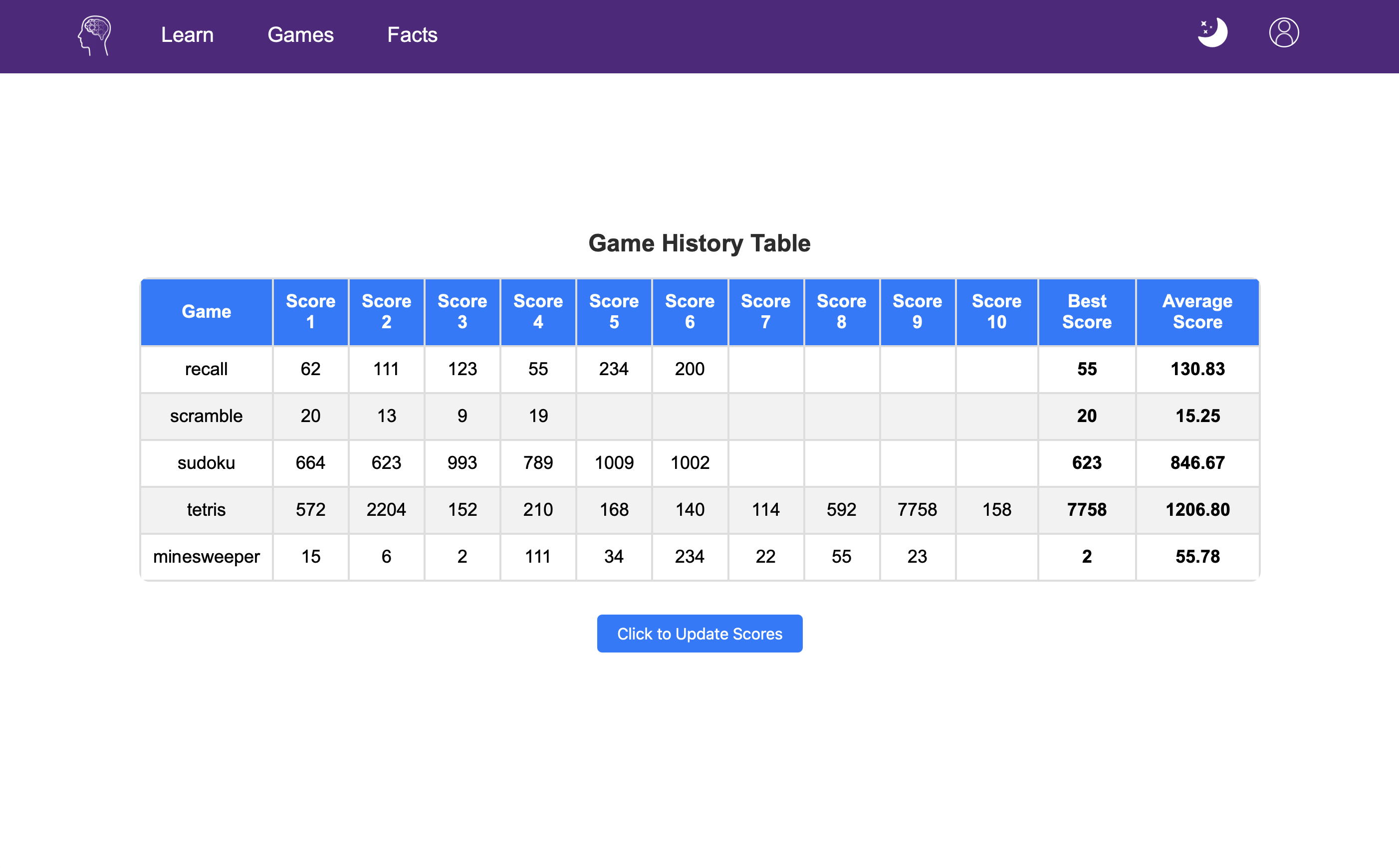Viewport: 1399px width, 868px height.
Task: Click the Game column header
Action: (206, 312)
